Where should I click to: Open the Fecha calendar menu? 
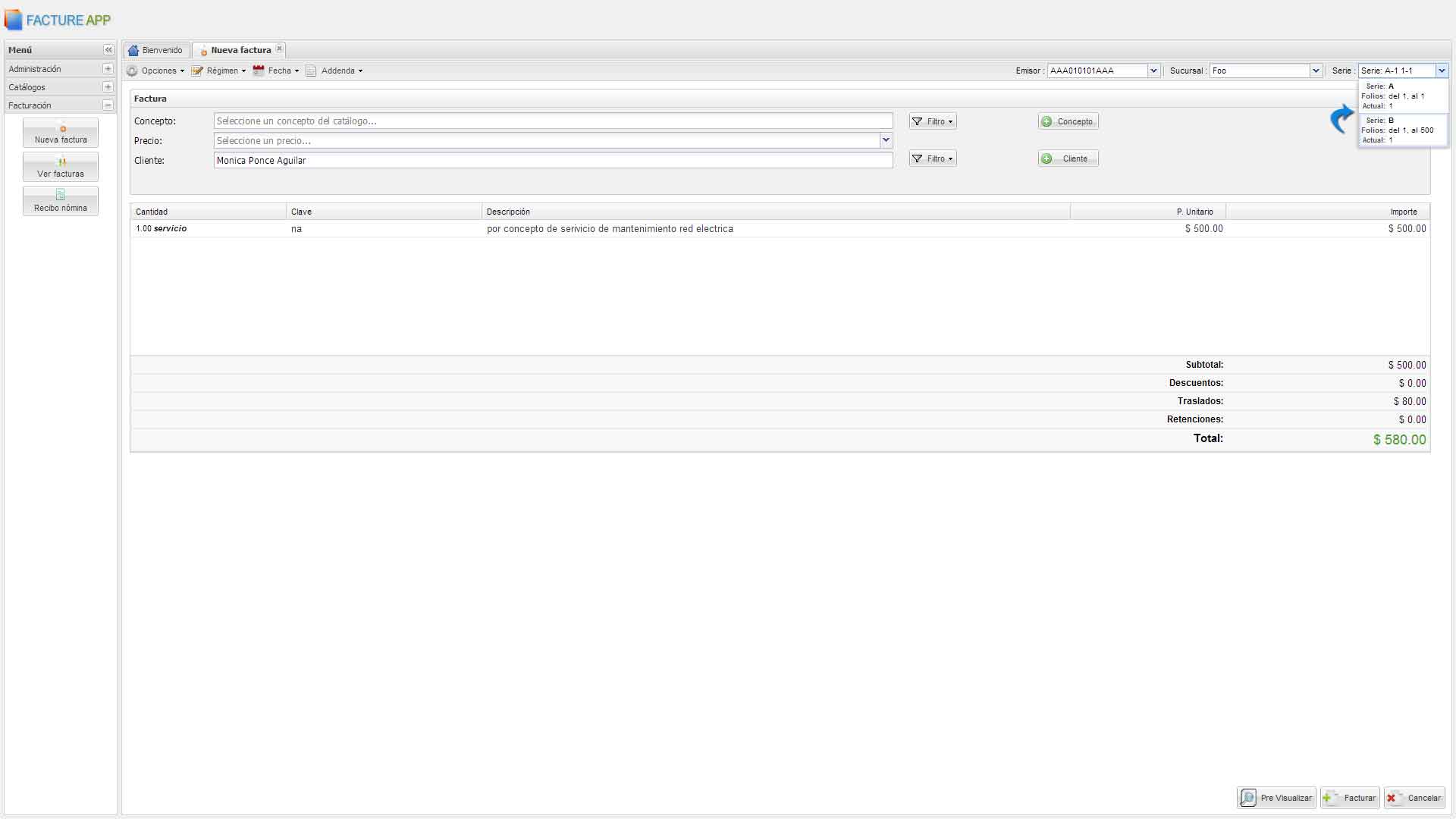click(x=276, y=71)
